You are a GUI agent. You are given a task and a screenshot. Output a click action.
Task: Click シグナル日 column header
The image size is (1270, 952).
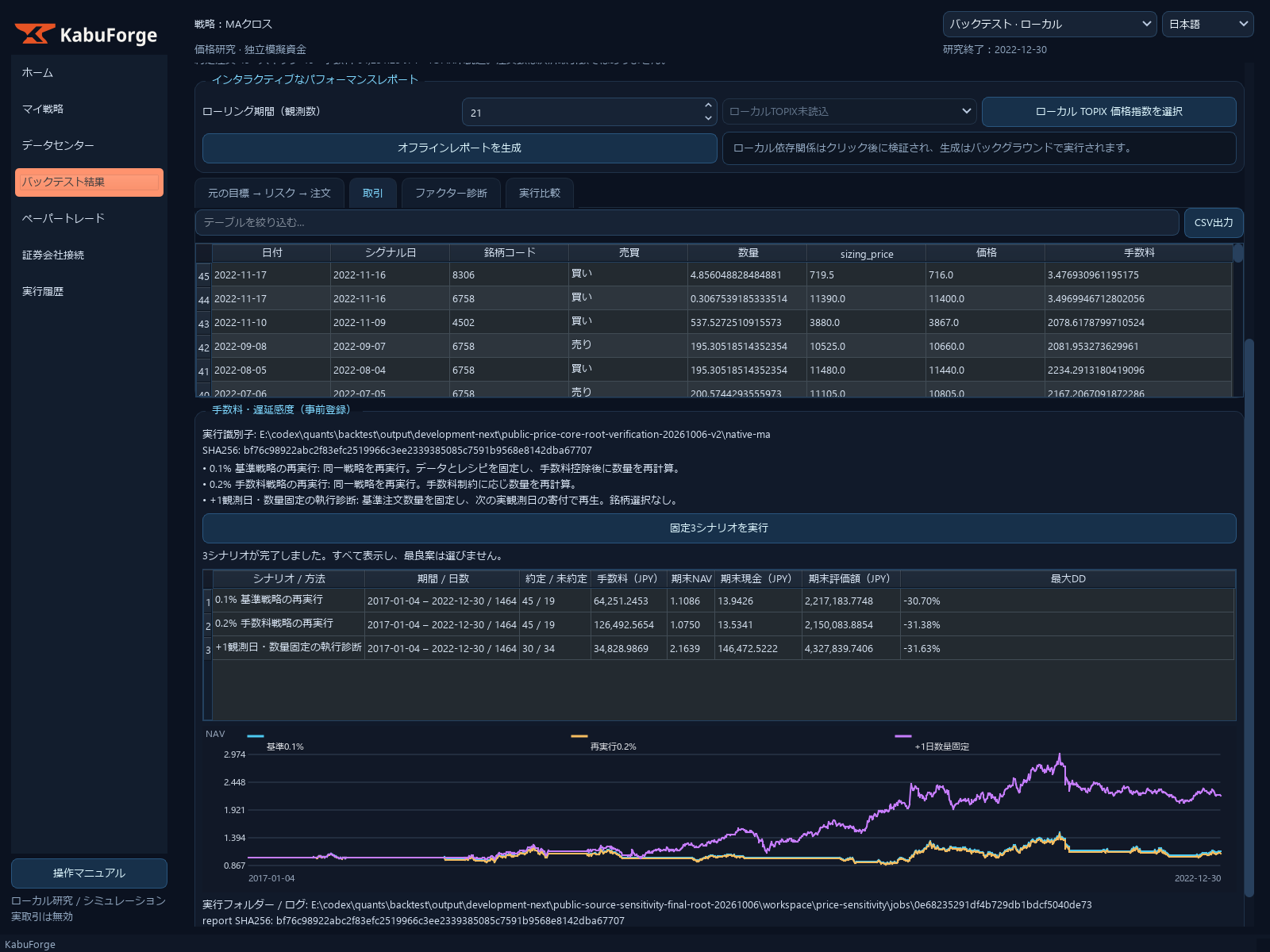[391, 253]
